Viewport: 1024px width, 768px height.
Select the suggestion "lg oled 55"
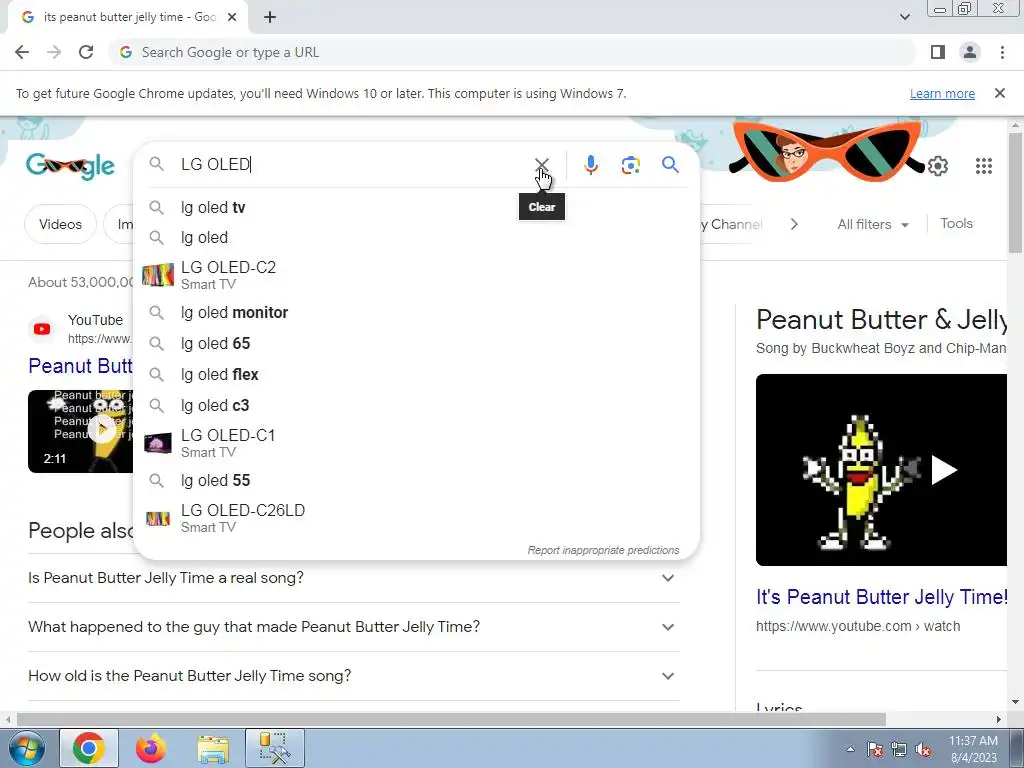(416, 481)
